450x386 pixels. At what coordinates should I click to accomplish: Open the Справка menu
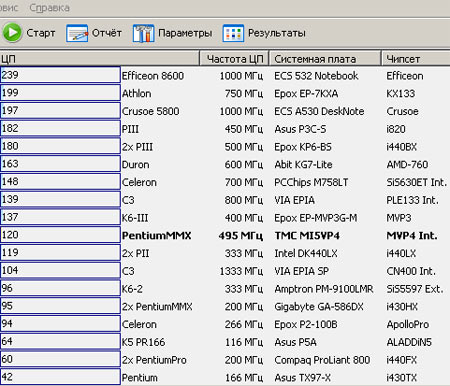[x=50, y=8]
